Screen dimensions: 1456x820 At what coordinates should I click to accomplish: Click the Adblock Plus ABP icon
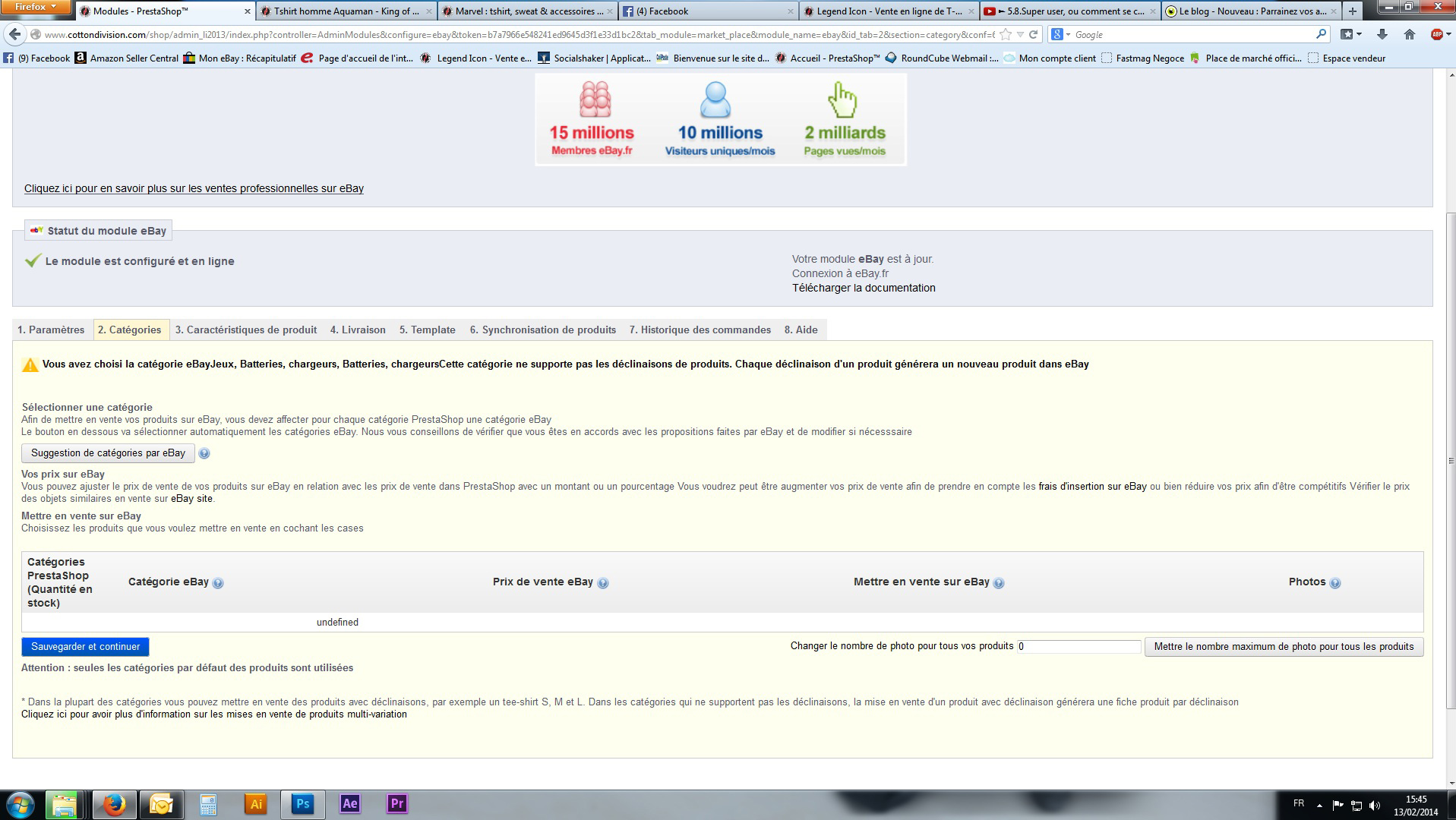[1436, 34]
